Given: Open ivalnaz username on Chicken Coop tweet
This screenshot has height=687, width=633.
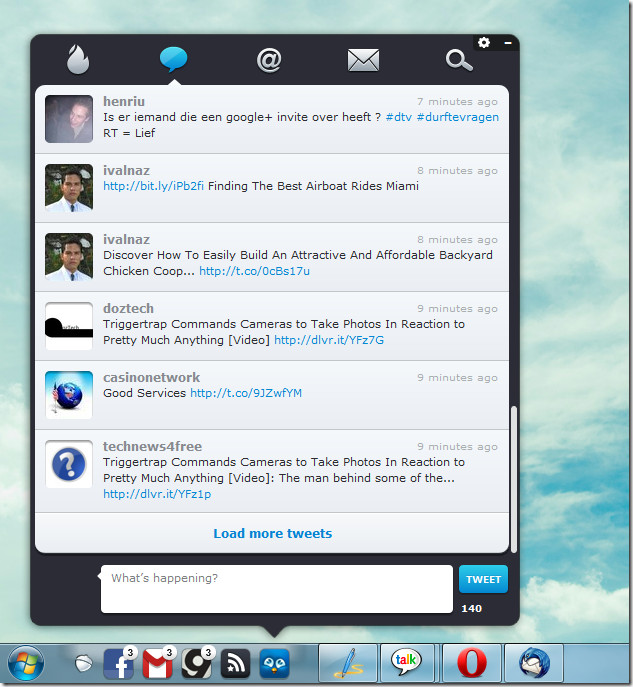Looking at the screenshot, I should 126,239.
